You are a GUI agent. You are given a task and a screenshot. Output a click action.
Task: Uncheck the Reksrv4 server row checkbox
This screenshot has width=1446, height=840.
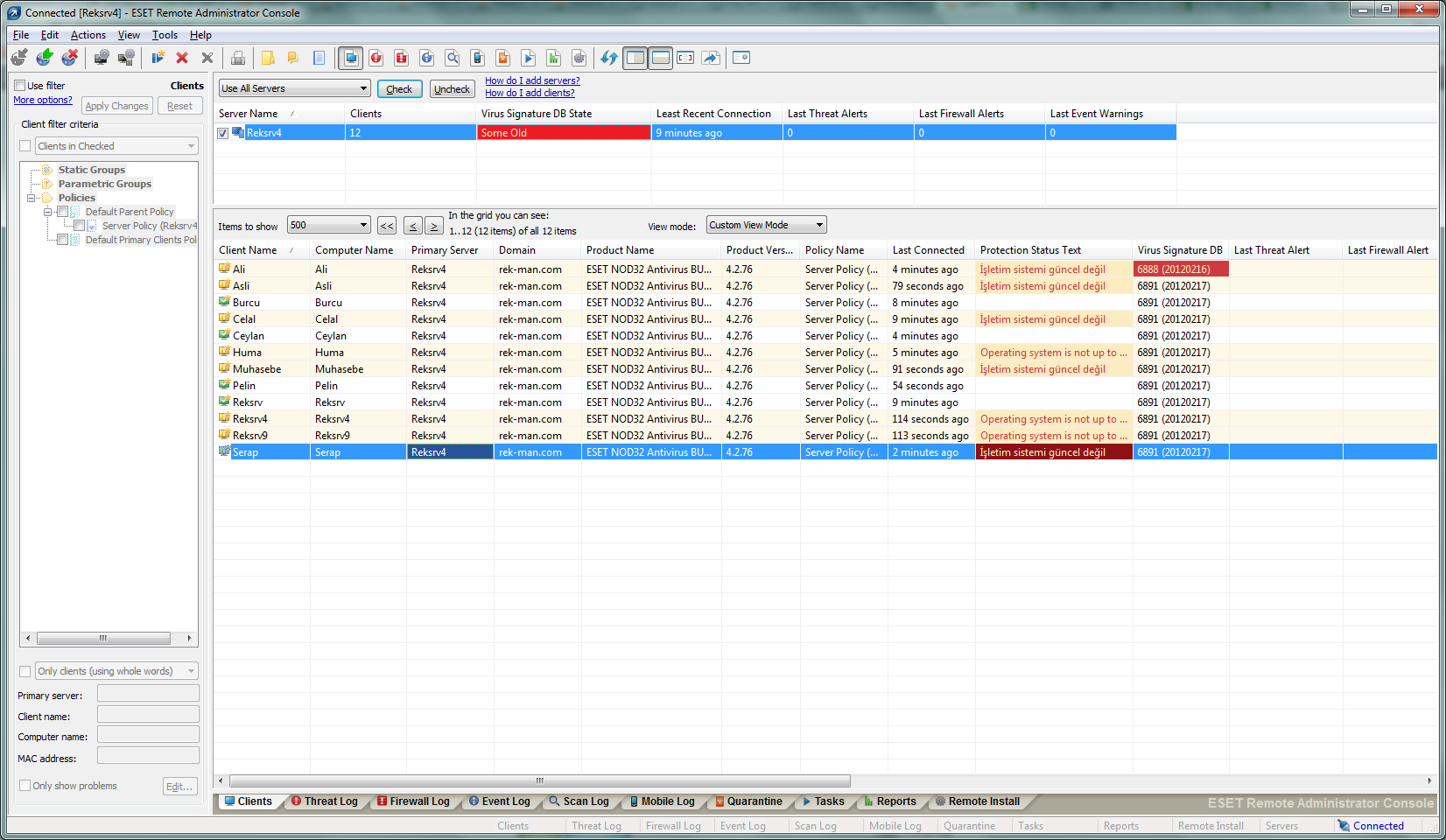coord(223,133)
